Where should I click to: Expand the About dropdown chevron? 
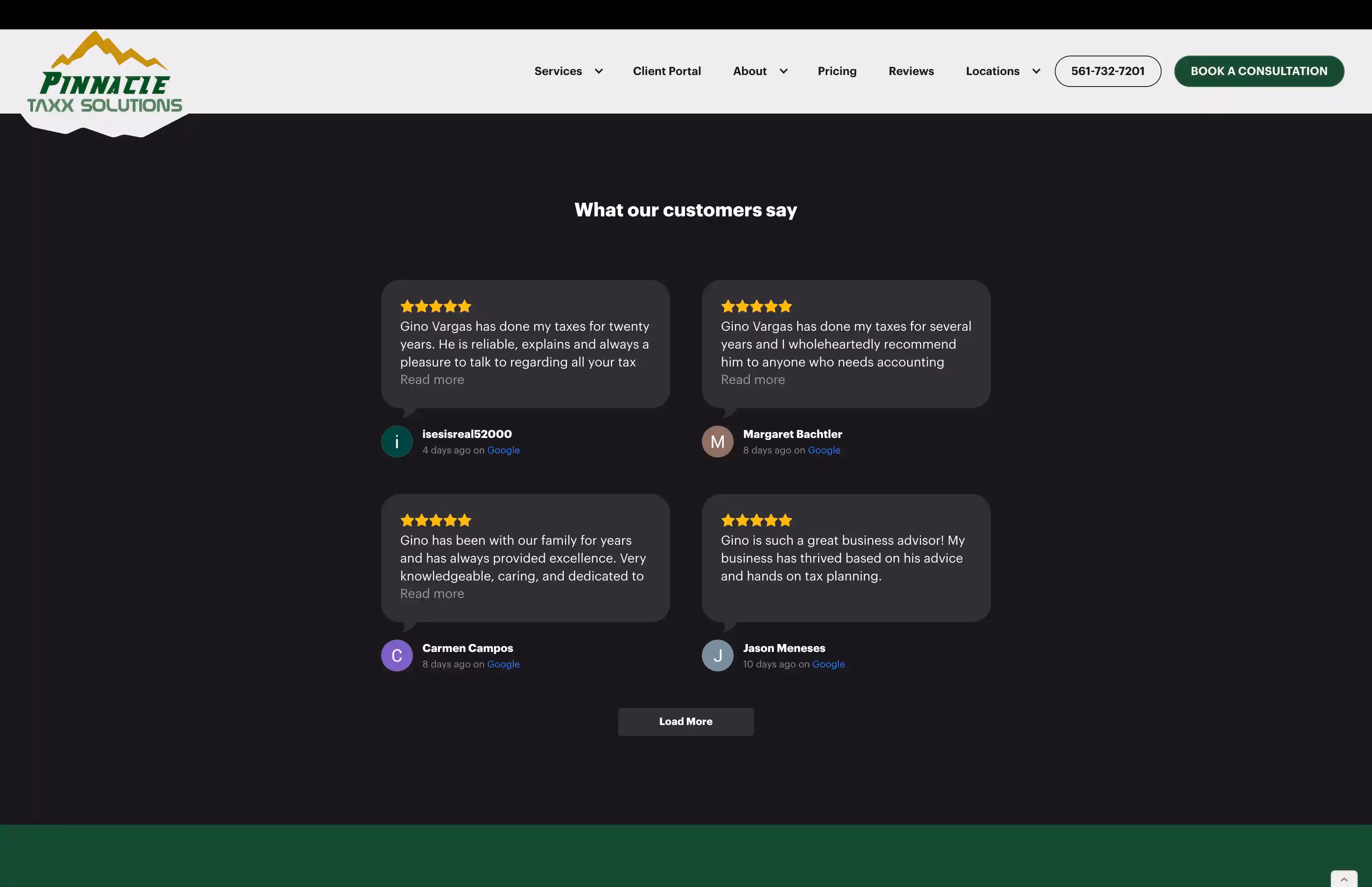coord(784,71)
